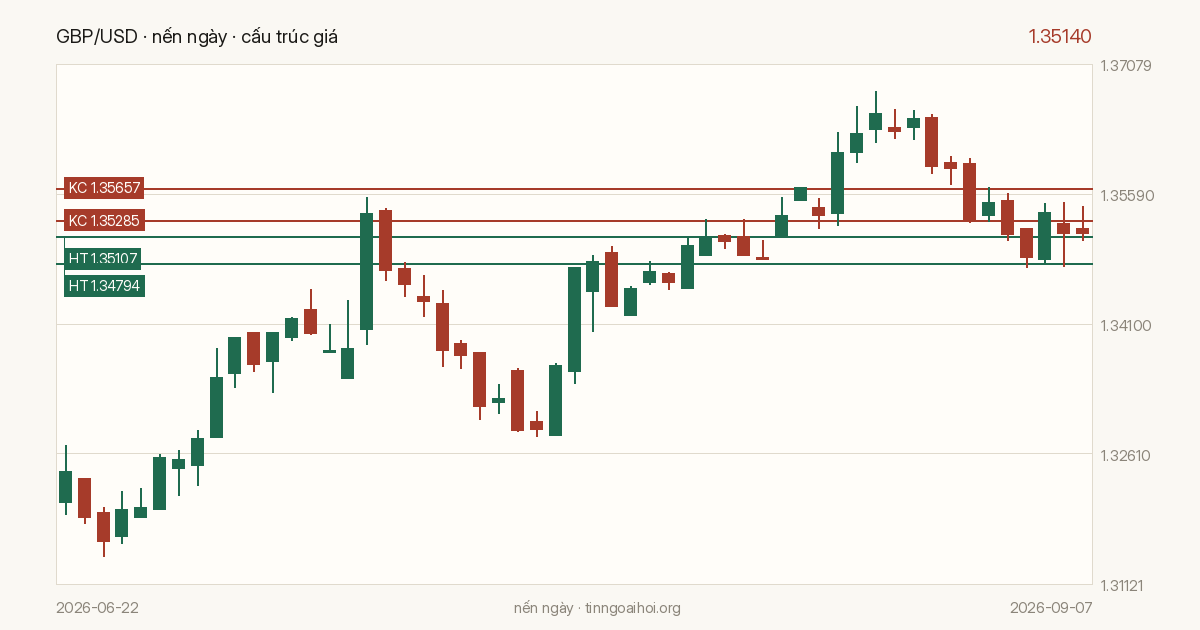Click the HT 1.34794 support label
This screenshot has width=1200, height=630.
(x=104, y=286)
